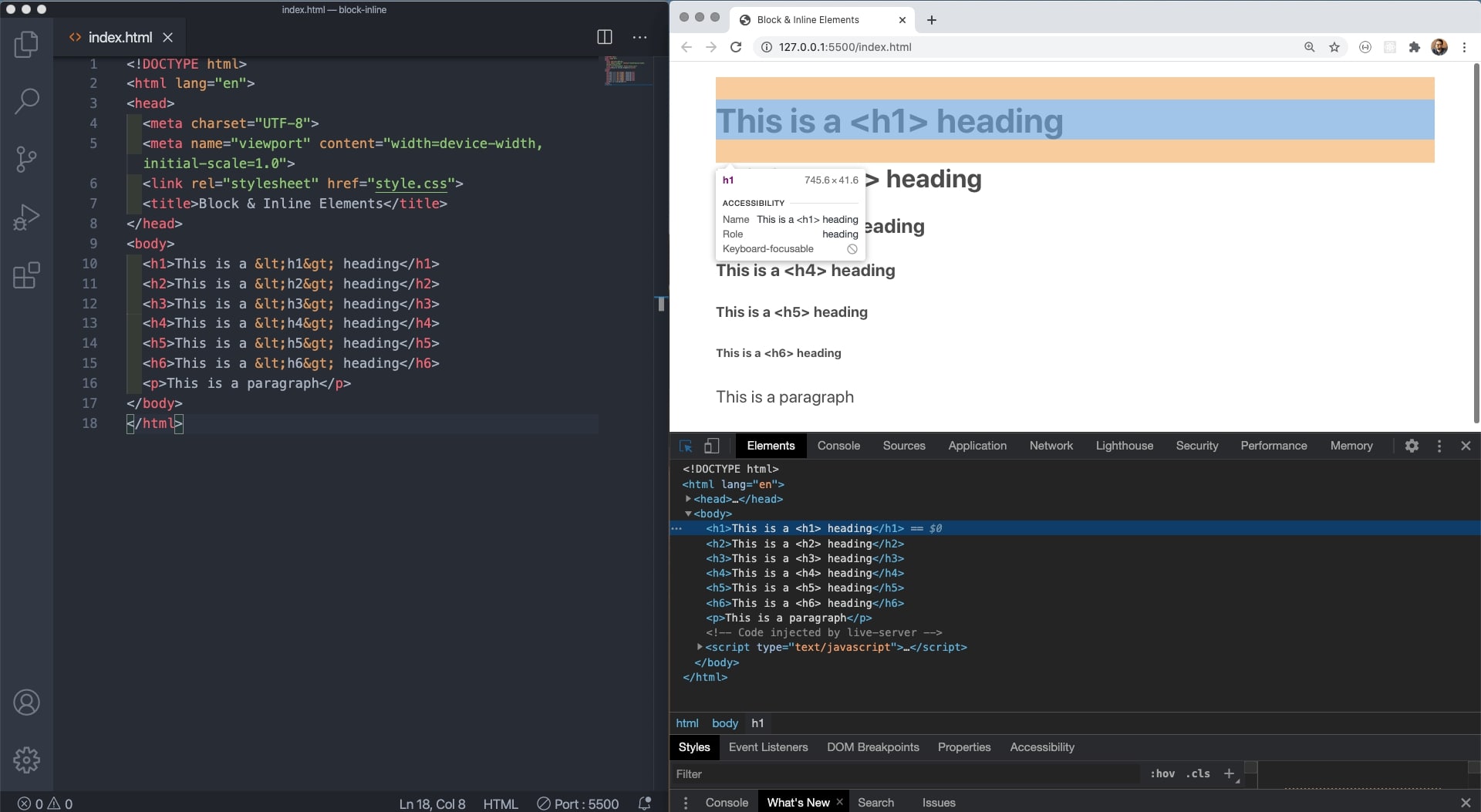This screenshot has width=1481, height=812.
Task: Open the zoom indicator in address bar
Action: click(x=1309, y=47)
